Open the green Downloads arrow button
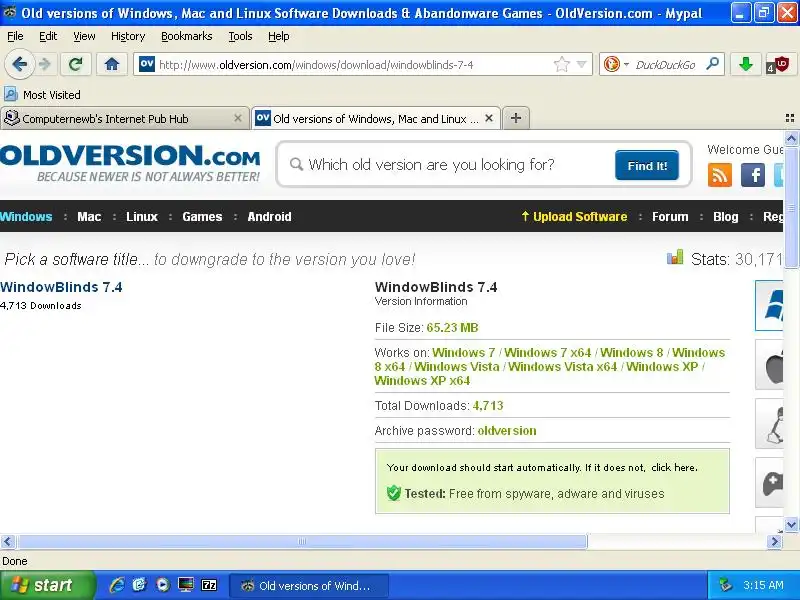This screenshot has height=600, width=800. [x=746, y=64]
